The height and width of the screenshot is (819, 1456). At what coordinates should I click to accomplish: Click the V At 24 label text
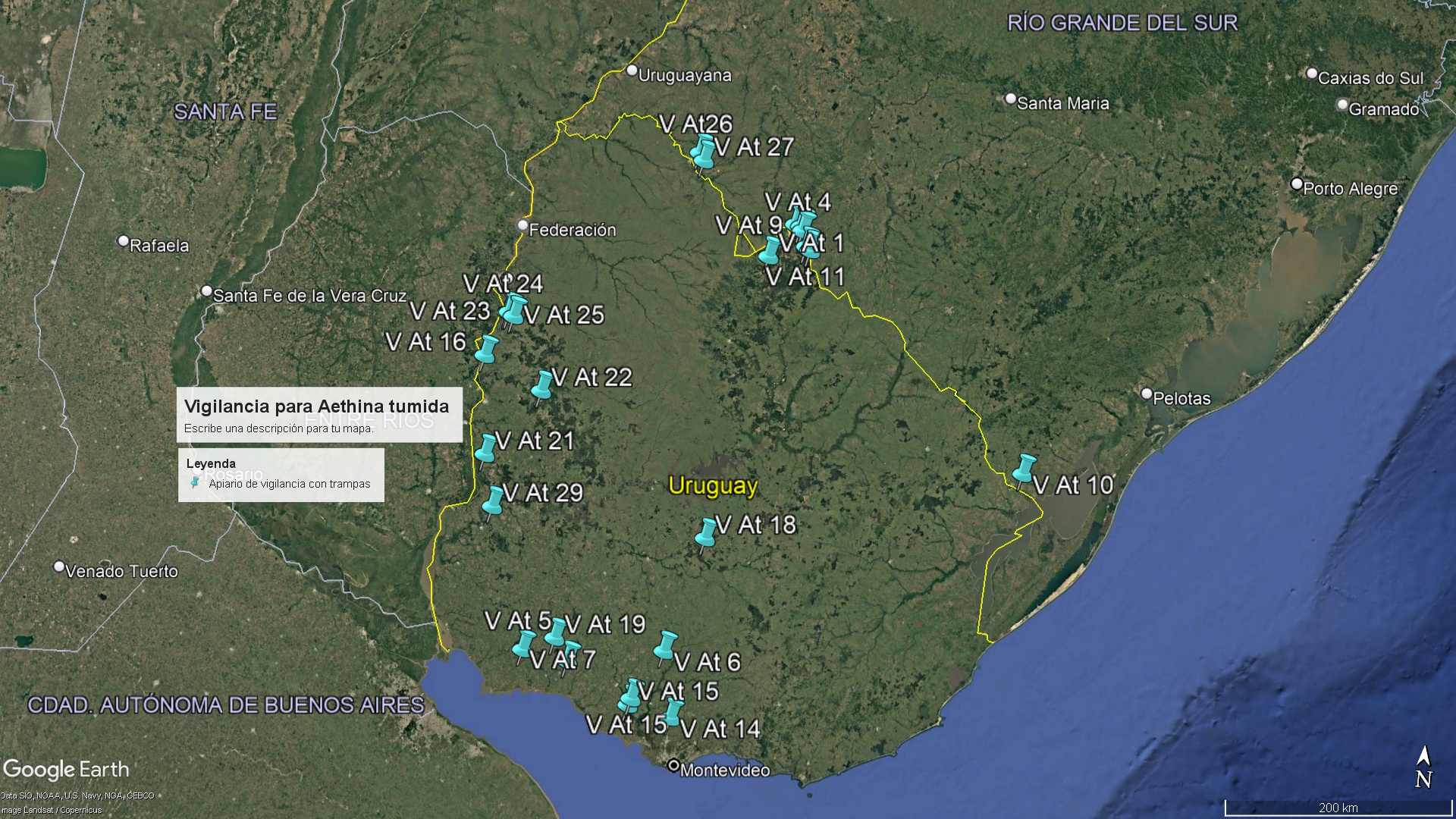tap(503, 284)
